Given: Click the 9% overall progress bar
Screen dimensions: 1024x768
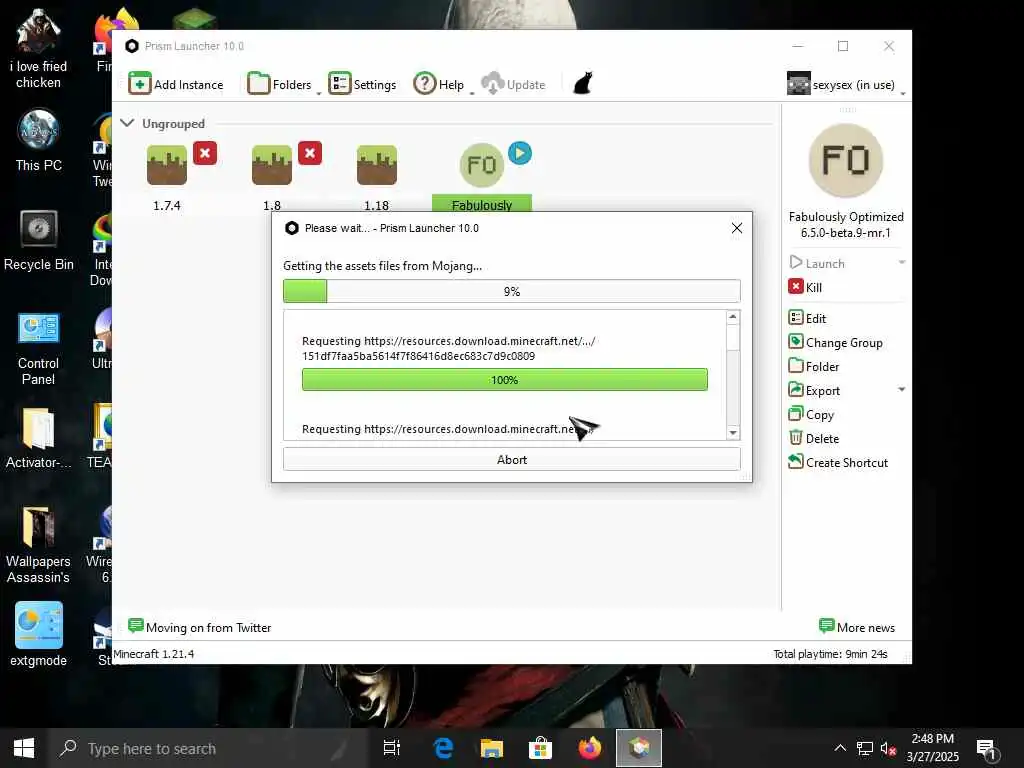Looking at the screenshot, I should coord(512,291).
